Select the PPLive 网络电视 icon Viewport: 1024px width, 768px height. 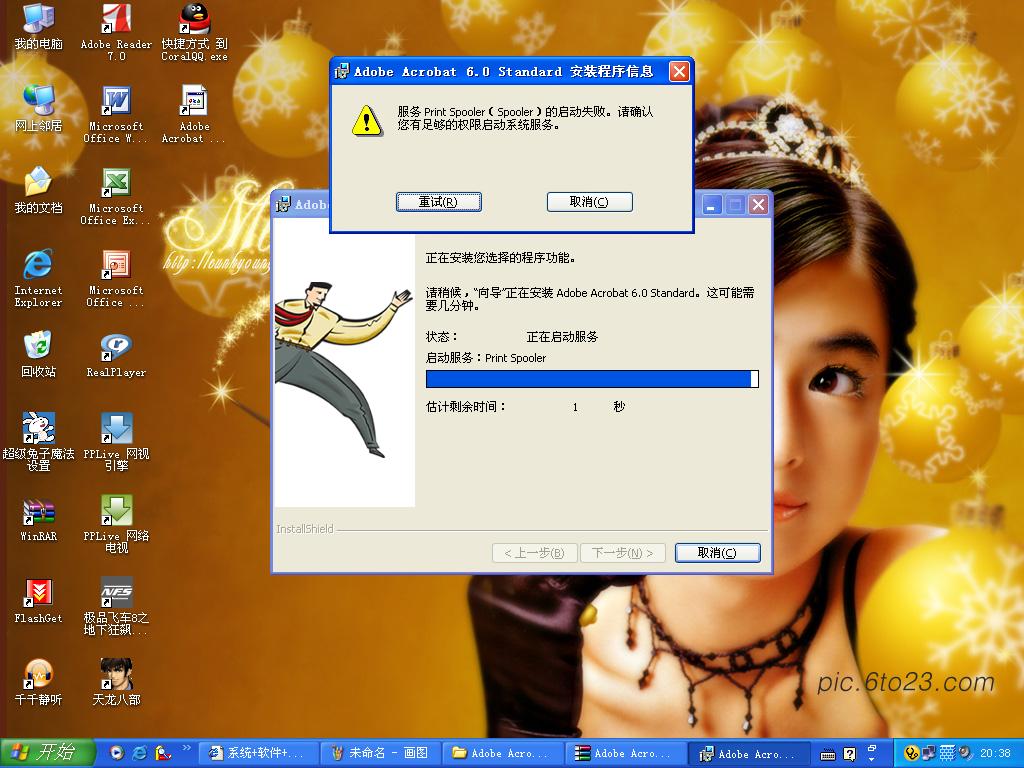point(116,524)
